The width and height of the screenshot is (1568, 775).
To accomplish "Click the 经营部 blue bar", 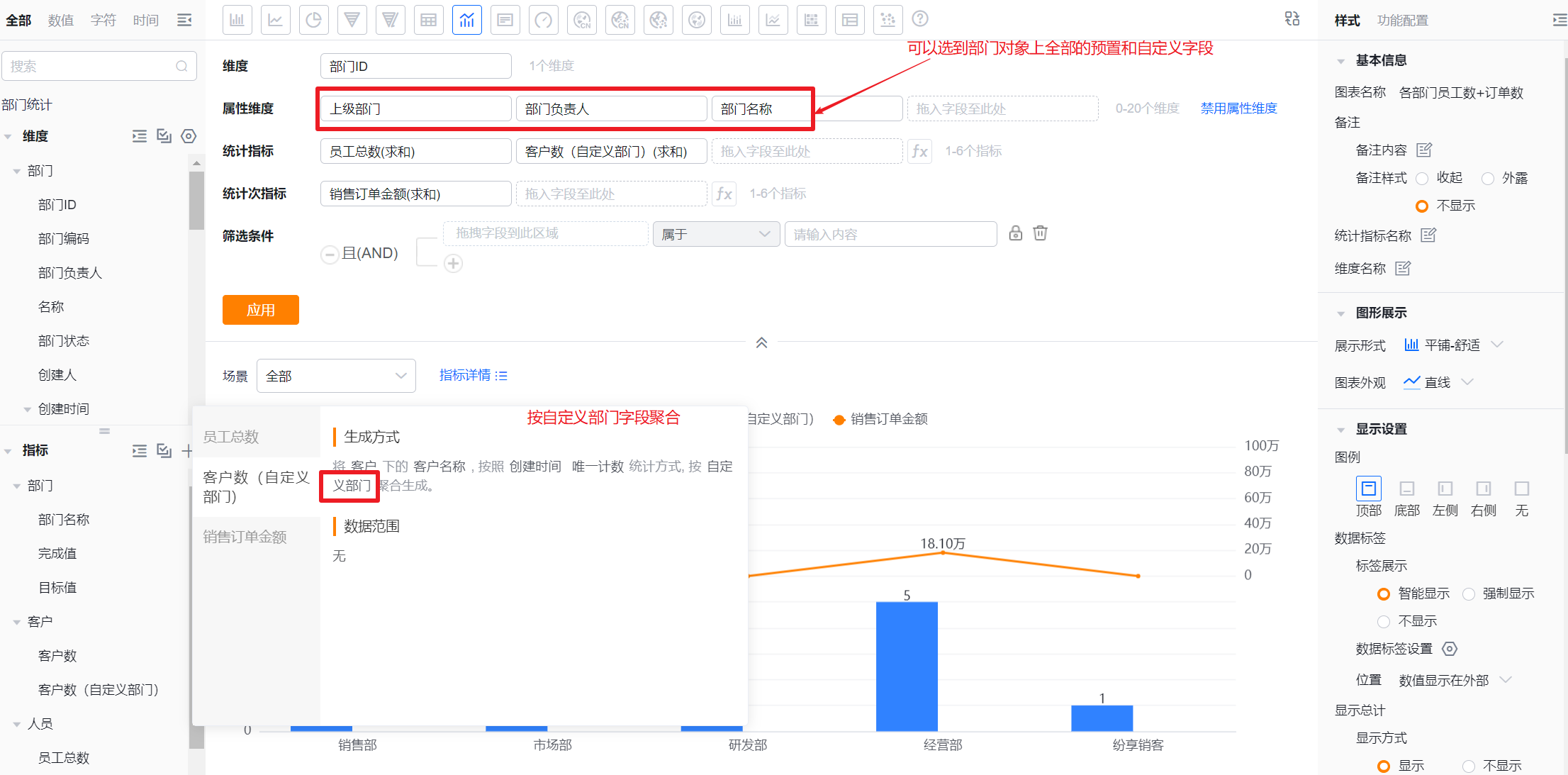I will tap(907, 666).
